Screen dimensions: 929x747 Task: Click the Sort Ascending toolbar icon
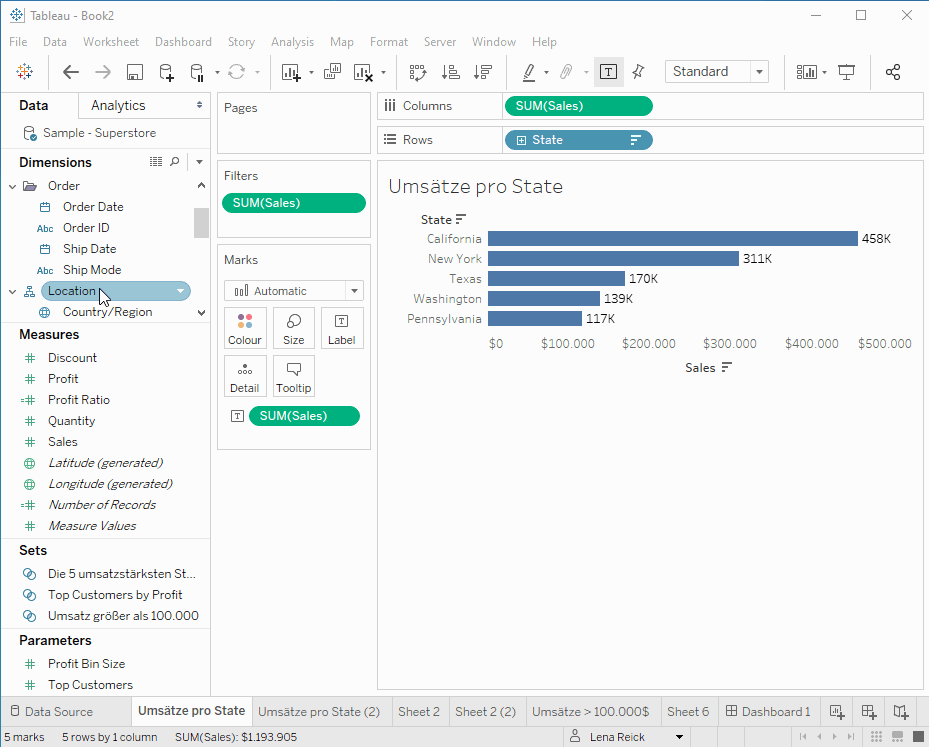[x=451, y=72]
